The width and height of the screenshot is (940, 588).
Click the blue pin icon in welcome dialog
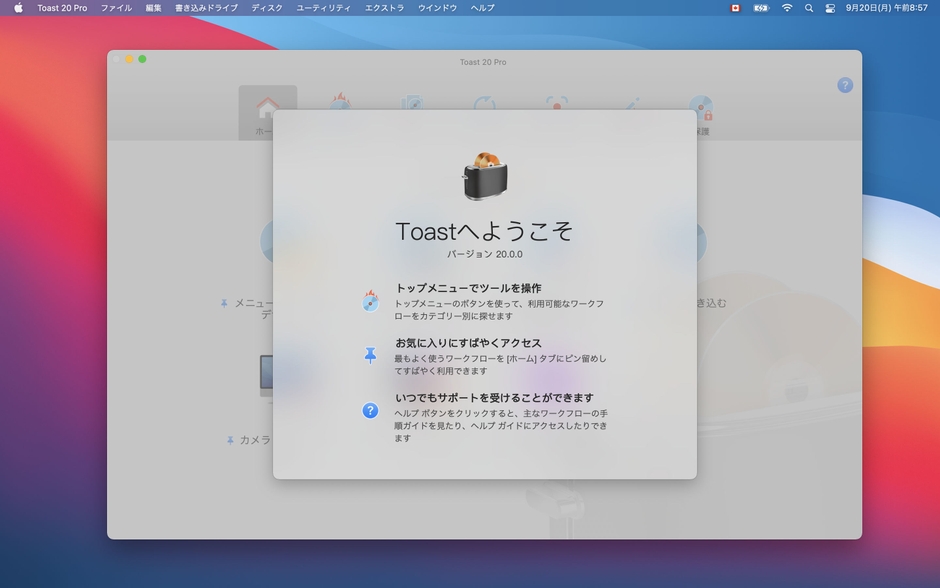pyautogui.click(x=370, y=355)
